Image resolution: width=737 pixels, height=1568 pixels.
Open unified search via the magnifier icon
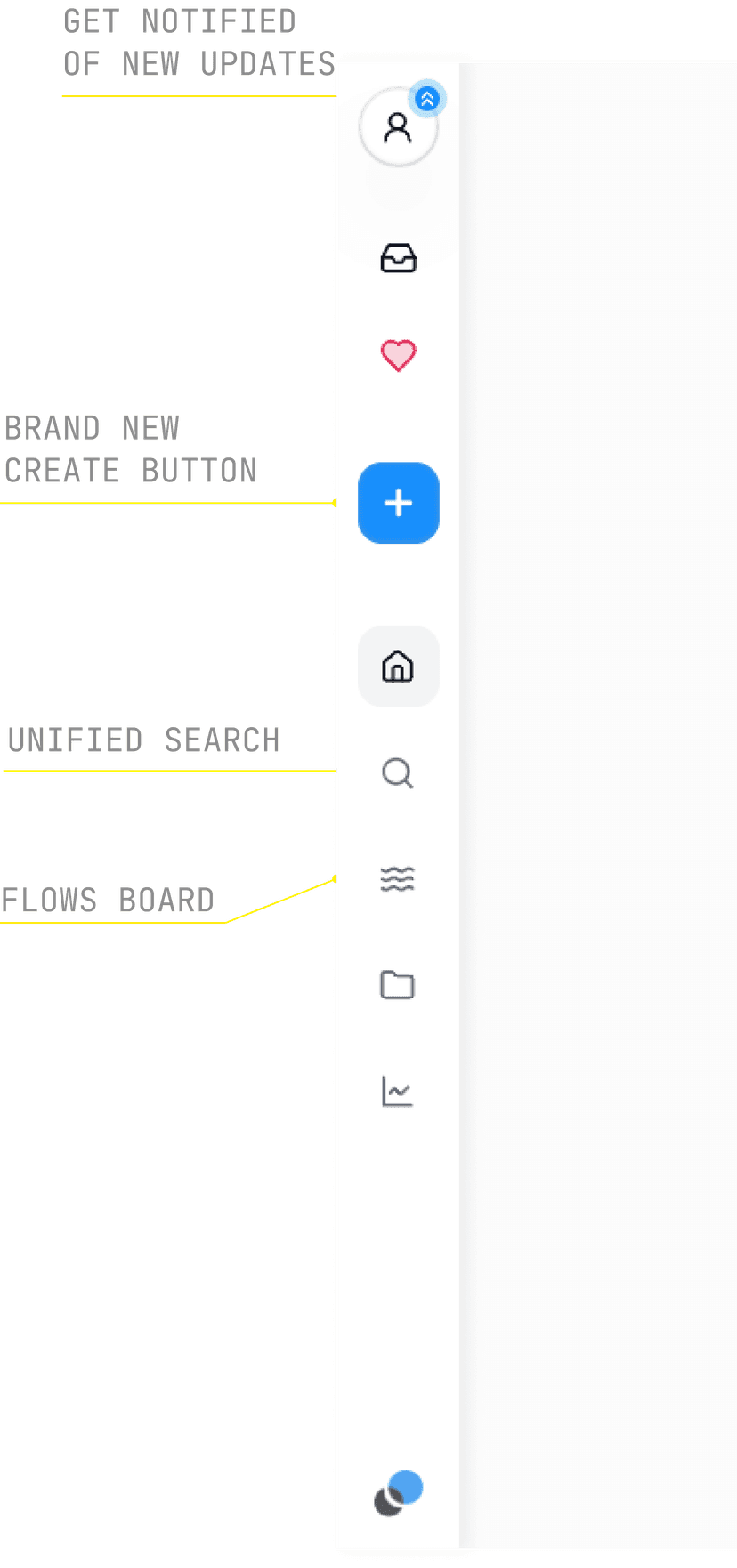coord(398,773)
